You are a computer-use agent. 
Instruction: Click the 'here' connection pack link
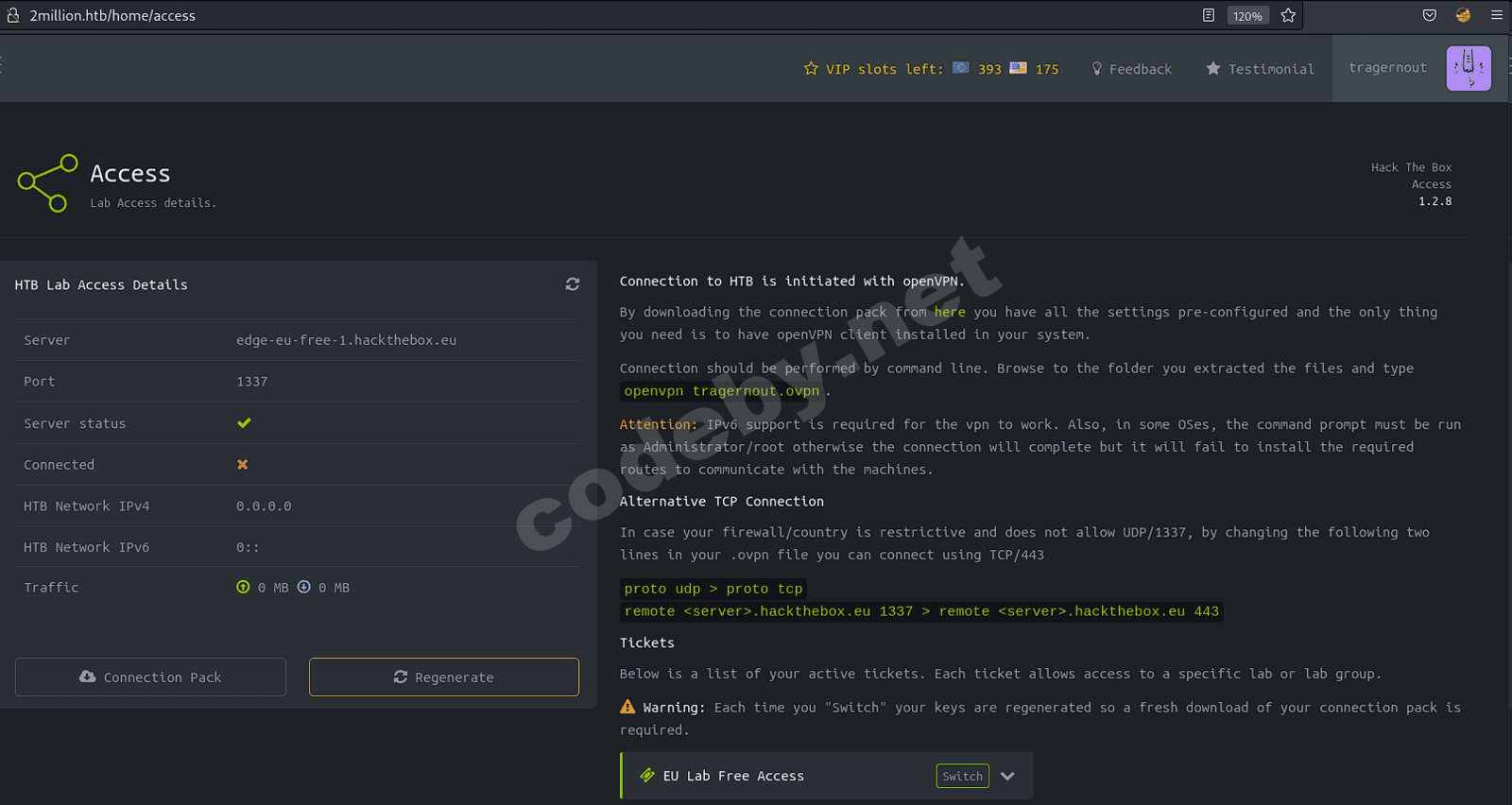click(x=950, y=312)
